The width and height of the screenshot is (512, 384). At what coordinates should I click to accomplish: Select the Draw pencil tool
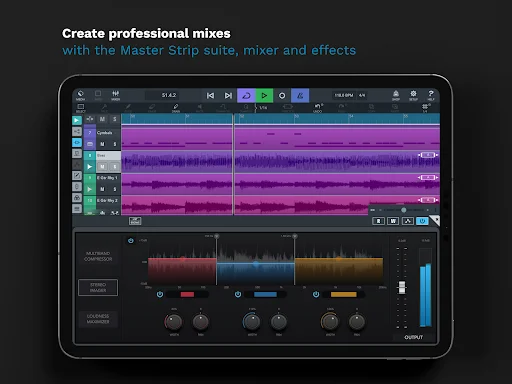point(176,108)
